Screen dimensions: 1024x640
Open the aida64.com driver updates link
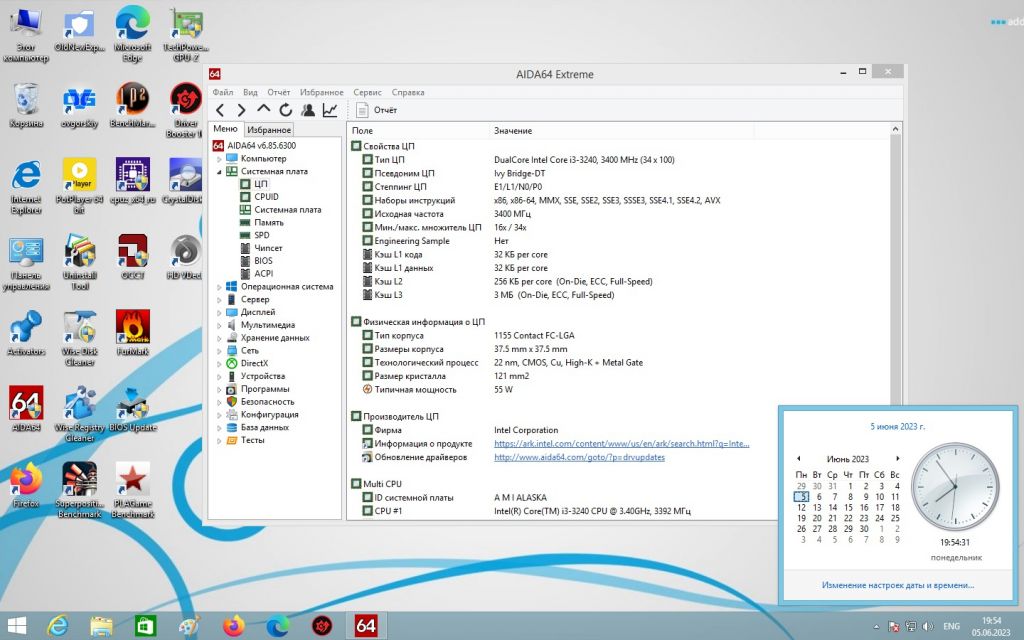[x=579, y=457]
